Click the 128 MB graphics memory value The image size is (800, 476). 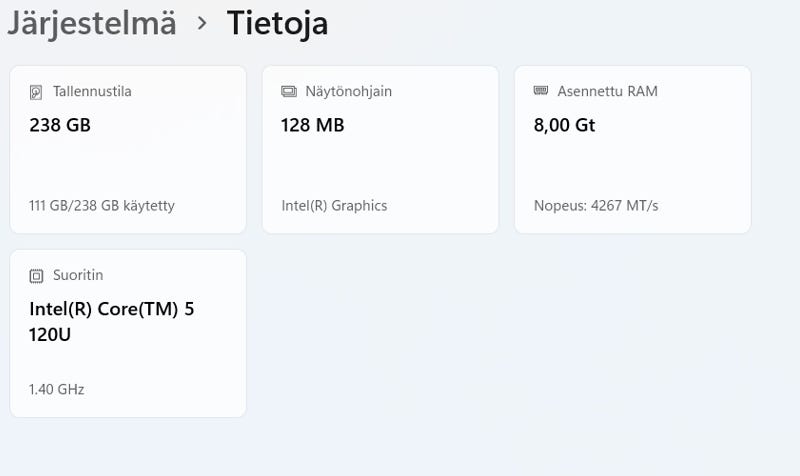click(313, 125)
